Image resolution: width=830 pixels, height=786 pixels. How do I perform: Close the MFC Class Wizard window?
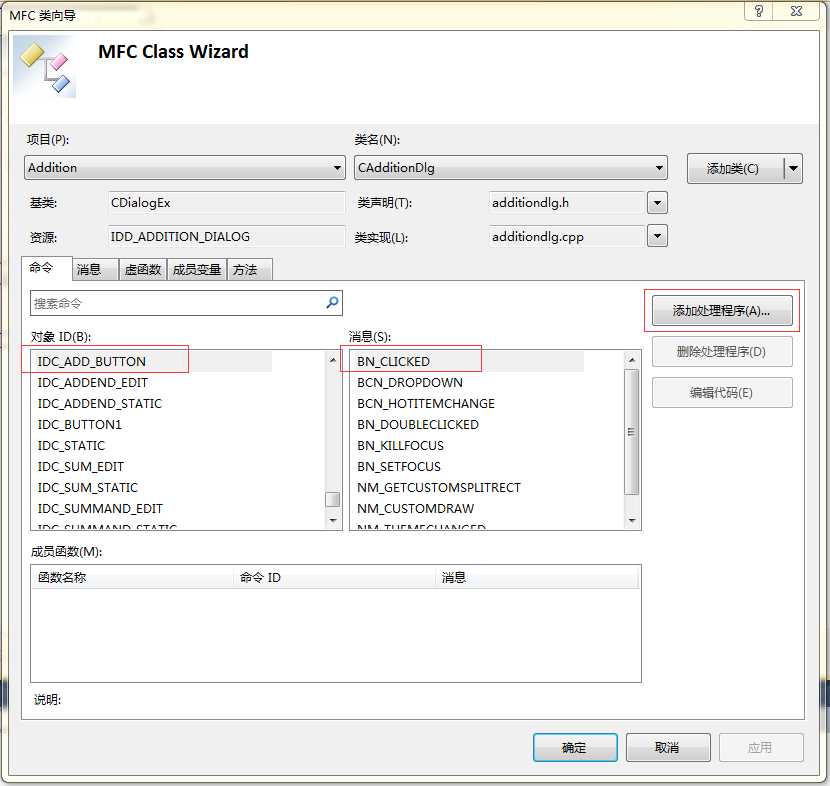[797, 11]
